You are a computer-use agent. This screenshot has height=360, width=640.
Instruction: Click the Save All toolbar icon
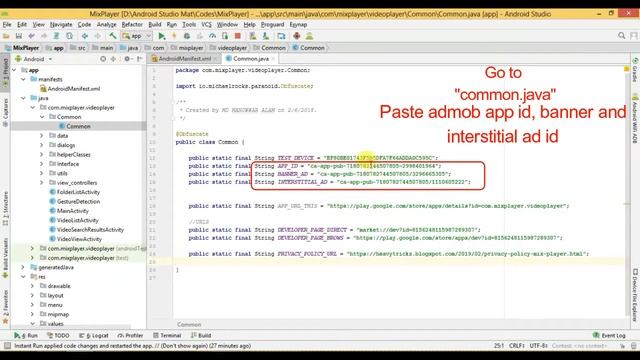(19, 36)
